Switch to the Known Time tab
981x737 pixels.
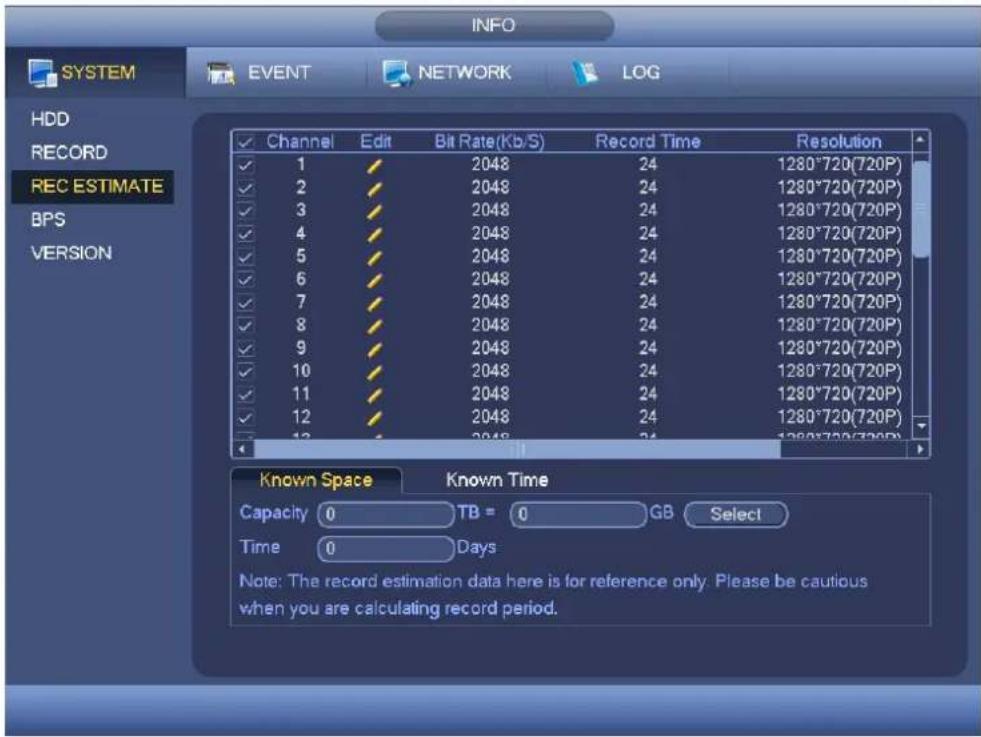tap(497, 480)
